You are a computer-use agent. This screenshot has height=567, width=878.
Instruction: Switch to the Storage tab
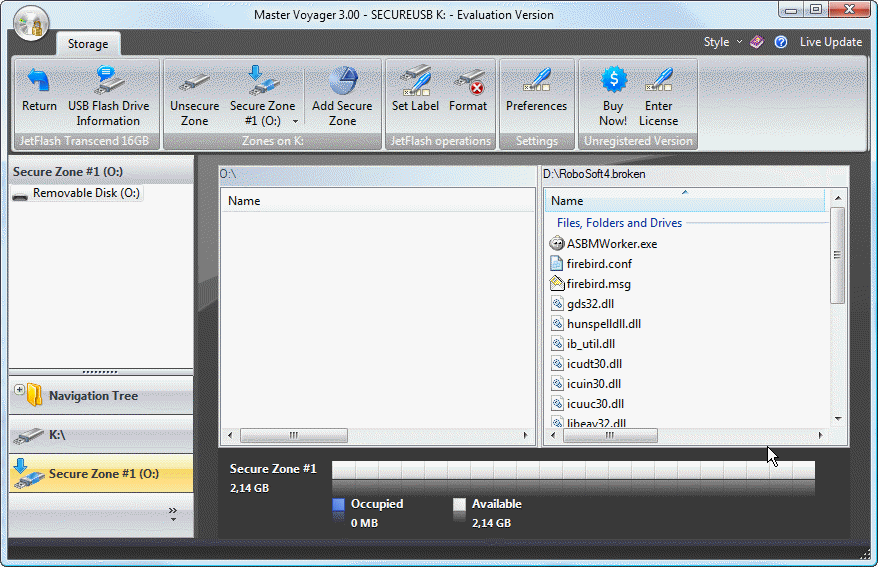tap(88, 44)
